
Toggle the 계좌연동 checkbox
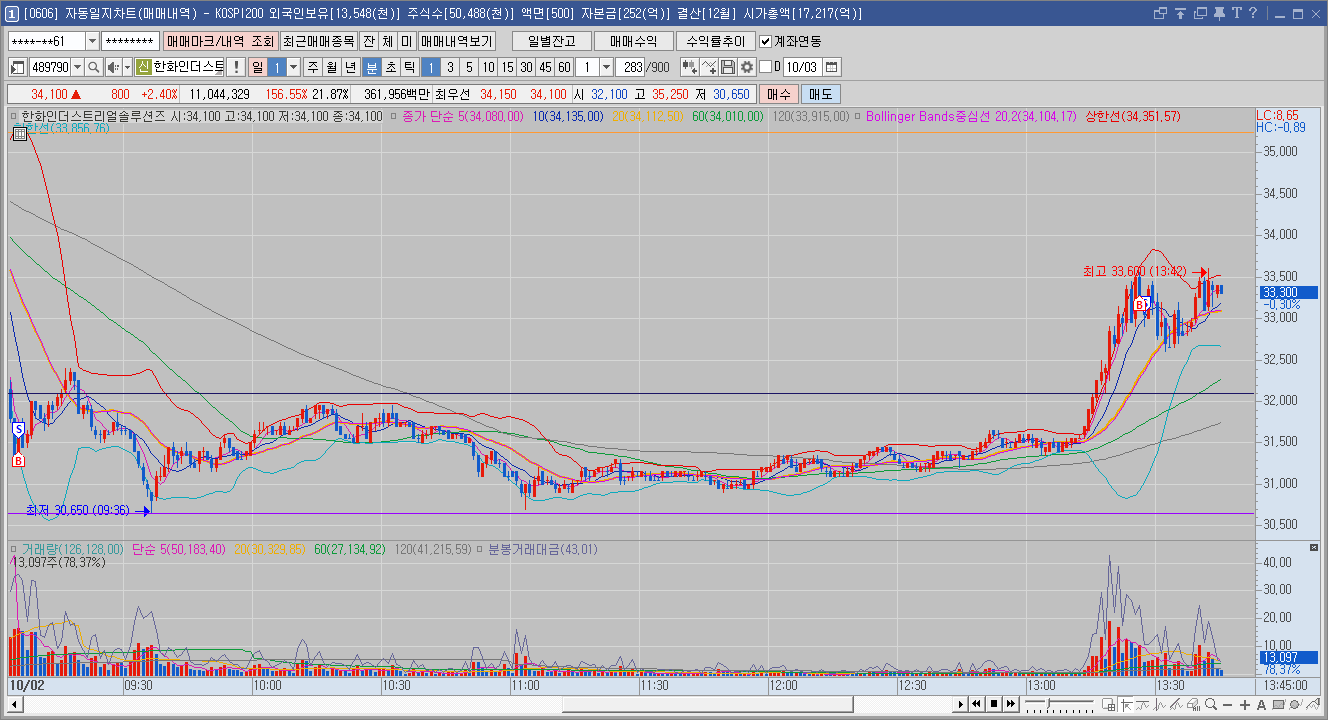pos(765,41)
